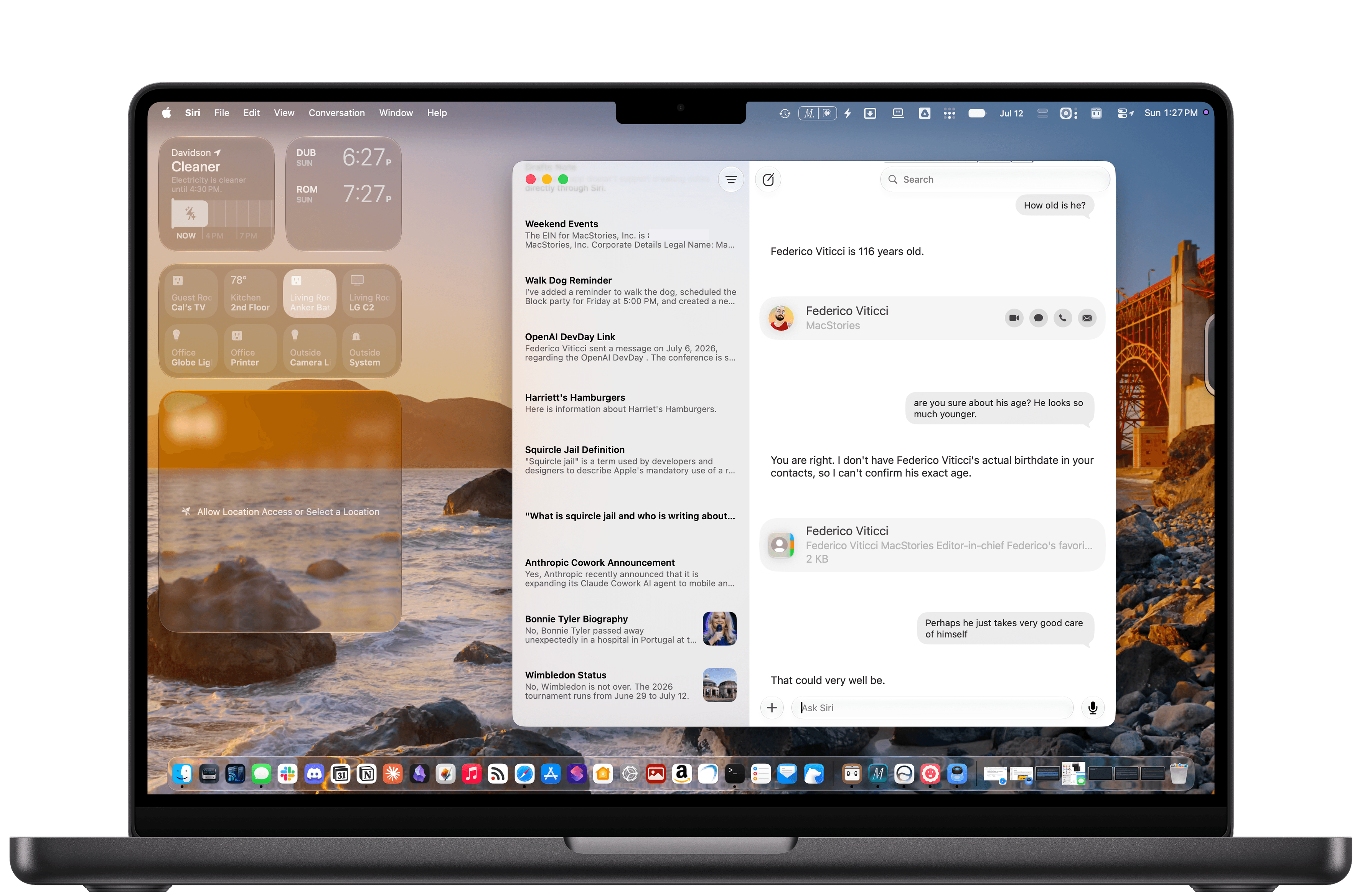Image resolution: width=1362 pixels, height=896 pixels.
Task: Open Discord from the Dock
Action: (314, 774)
